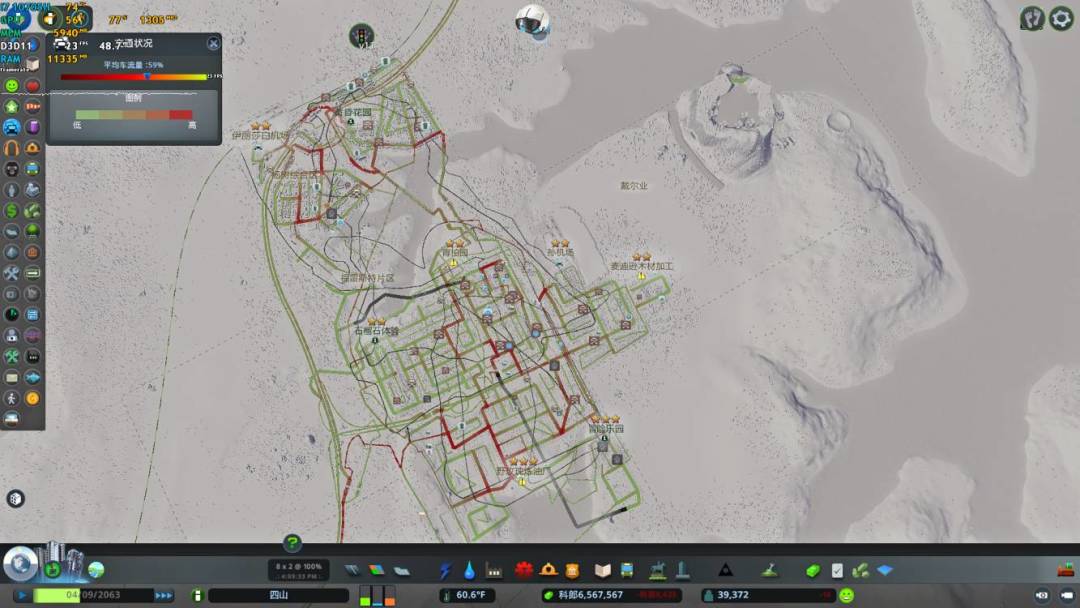The height and width of the screenshot is (608, 1080).
Task: Click the 冒险乐园 three-star park label
Action: (606, 429)
